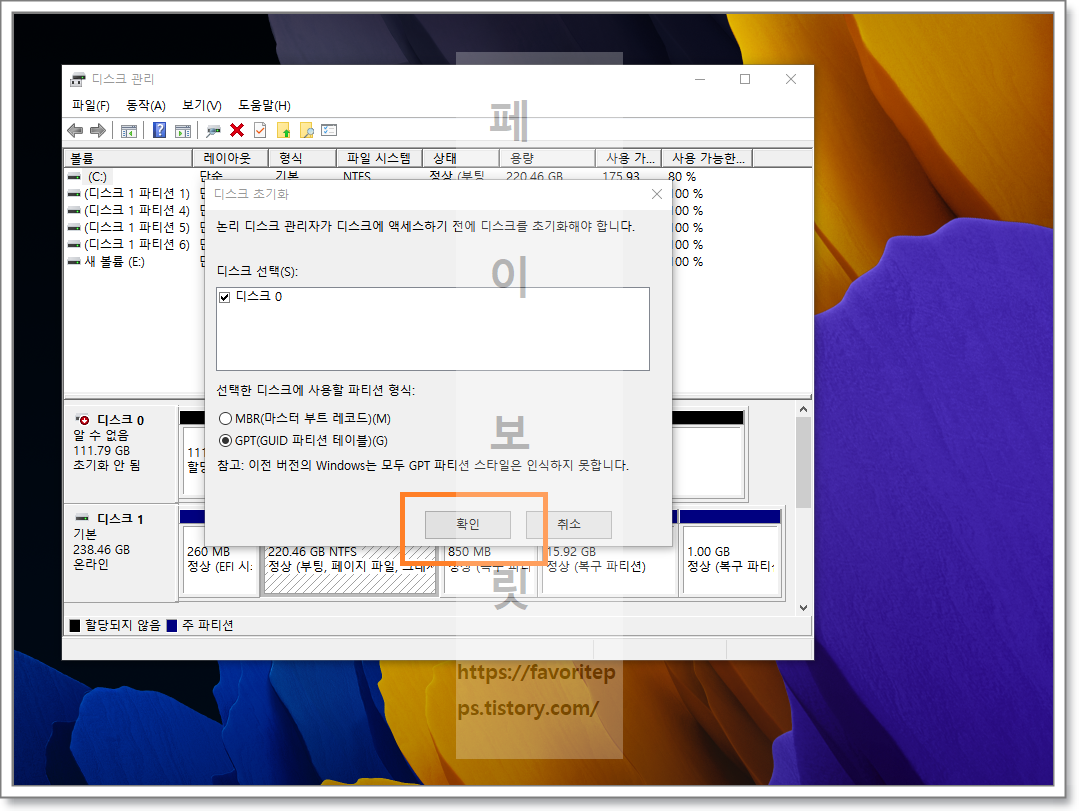This screenshot has height=811, width=1079.
Task: Click the checklist settings toolbar icon
Action: [329, 130]
